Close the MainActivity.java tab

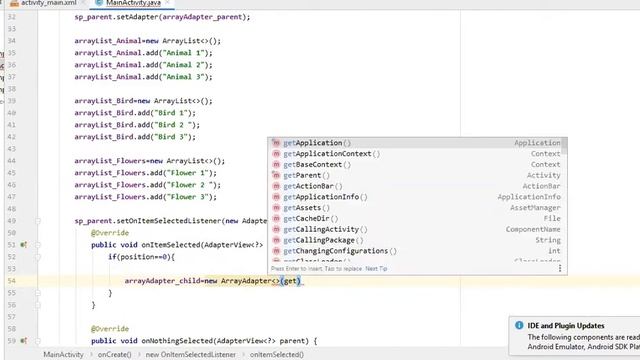point(168,2)
